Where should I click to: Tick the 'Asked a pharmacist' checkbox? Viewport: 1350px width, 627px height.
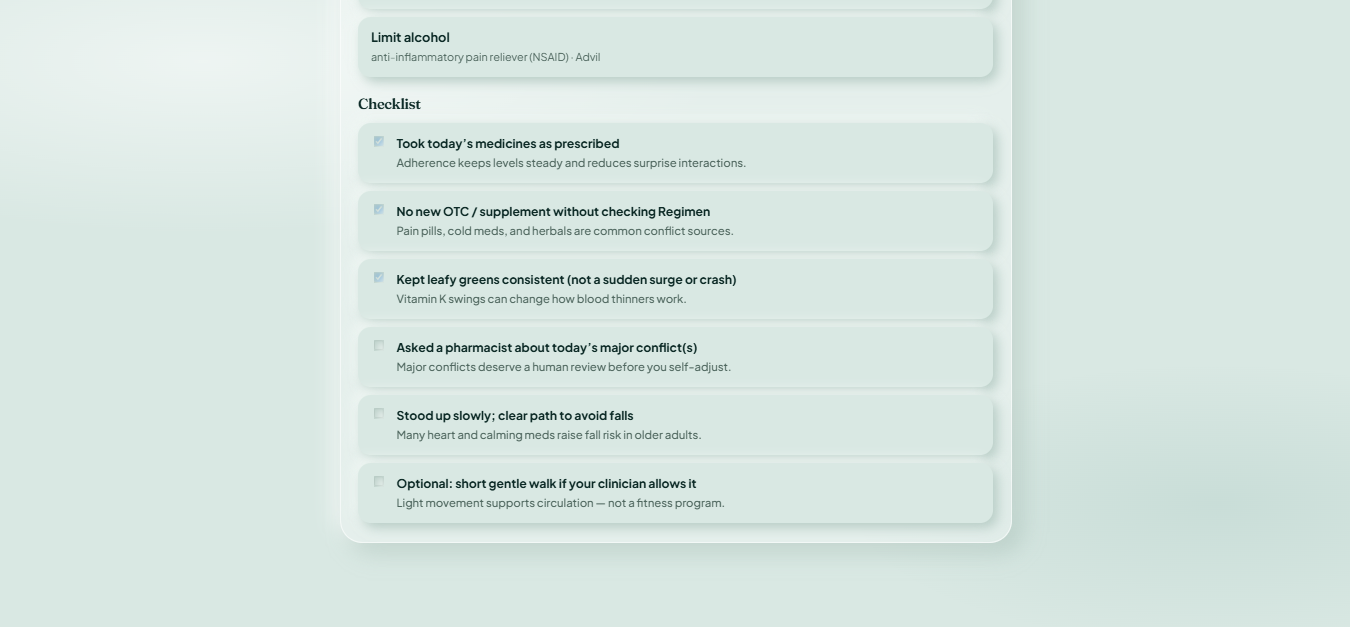pos(379,346)
